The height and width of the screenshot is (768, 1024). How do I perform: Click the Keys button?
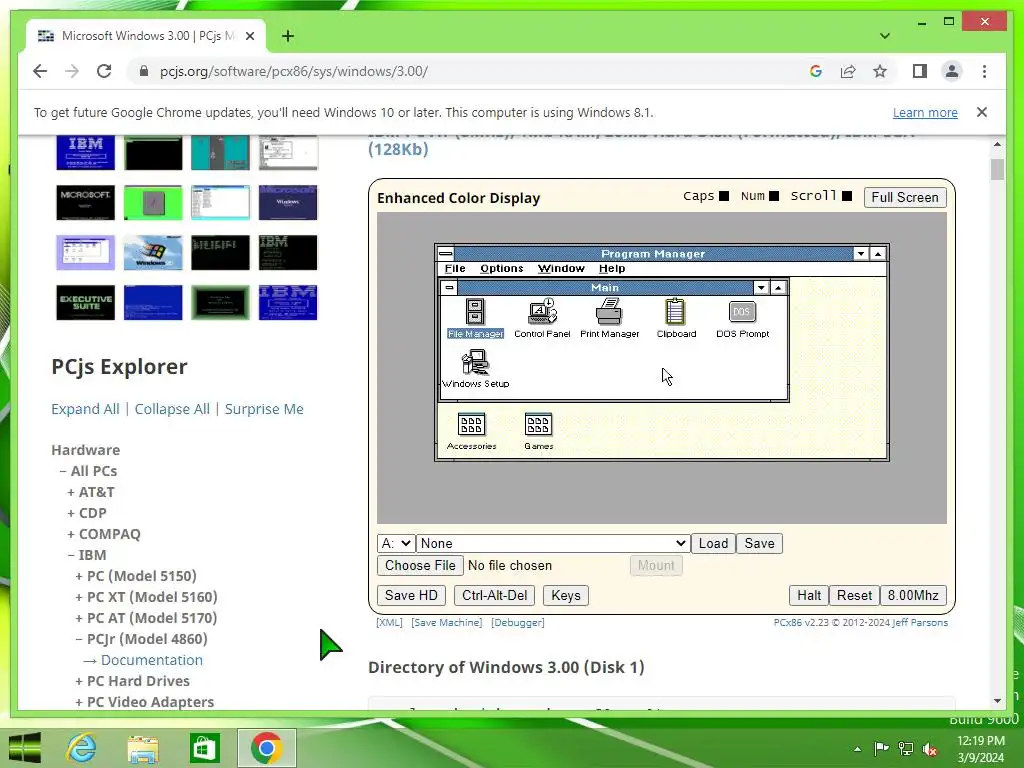[566, 596]
